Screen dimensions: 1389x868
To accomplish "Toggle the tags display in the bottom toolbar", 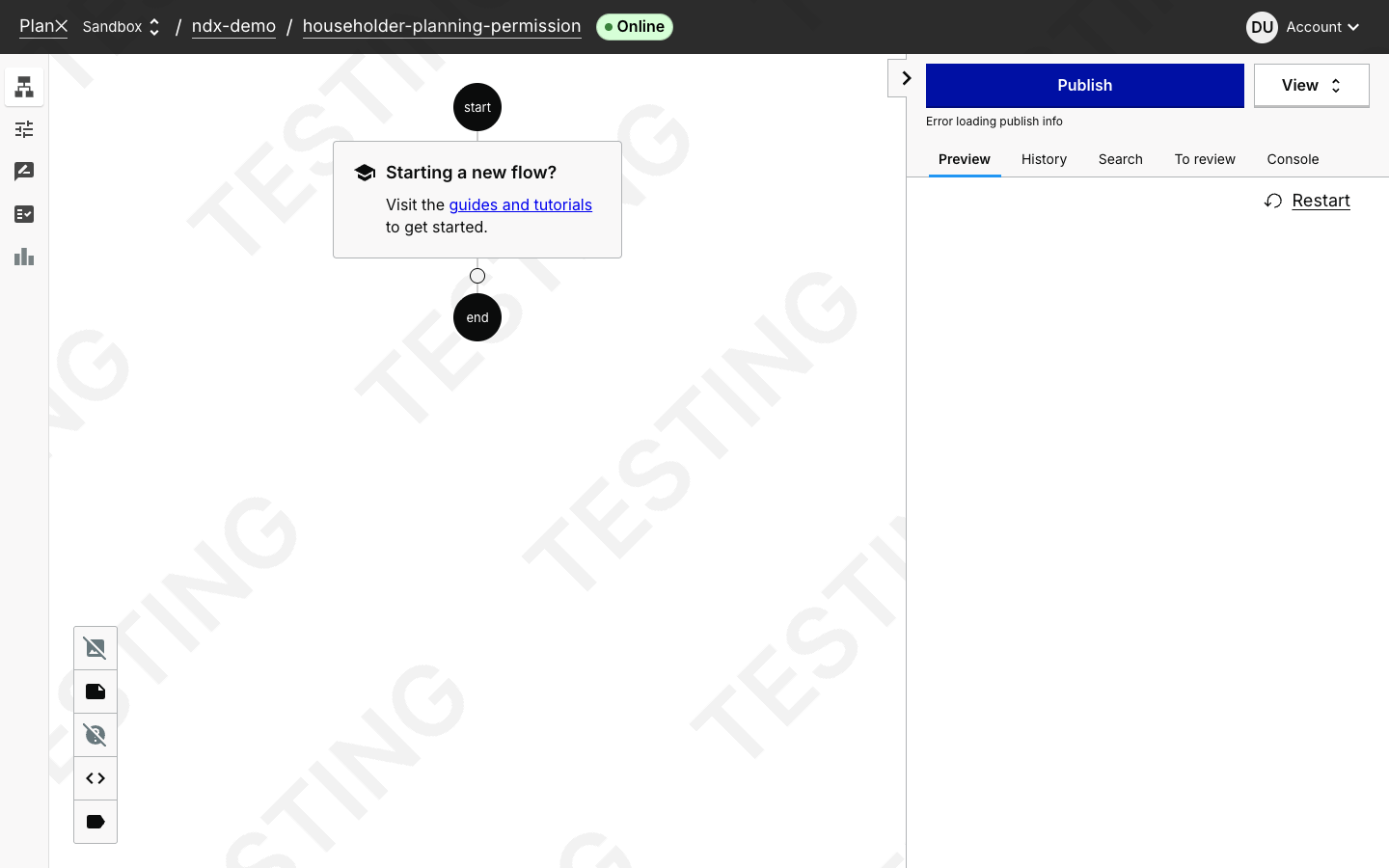I will tap(95, 821).
